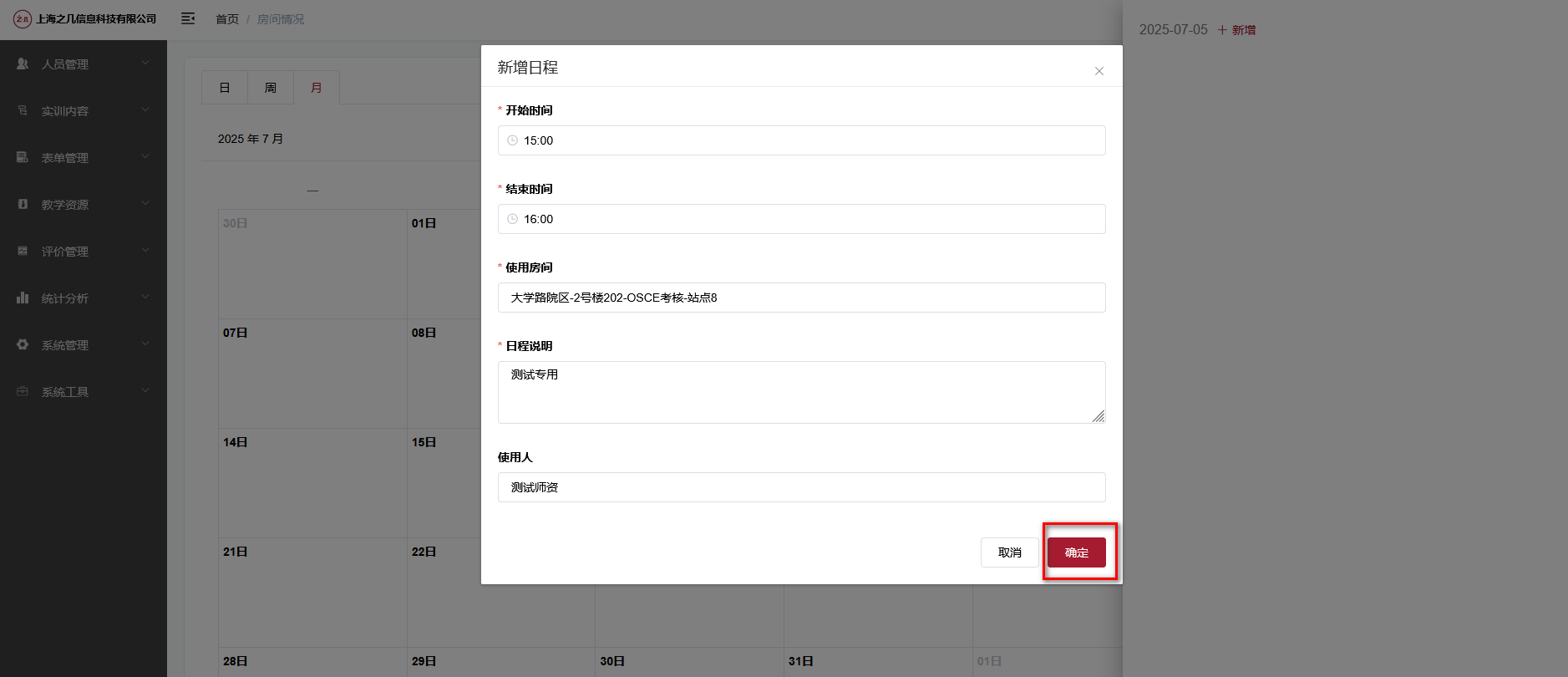The image size is (1568, 677).
Task: Expand the 系统工具 menu chevron
Action: [145, 391]
